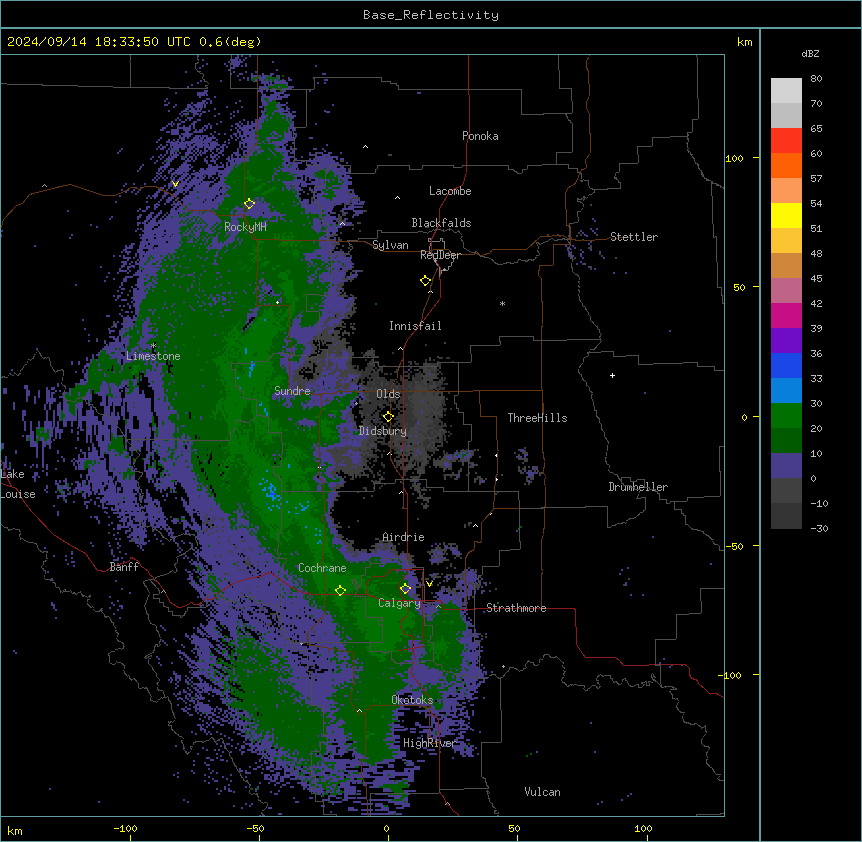Click the km unit label at top right
Screen dimensions: 862x842
[x=744, y=42]
